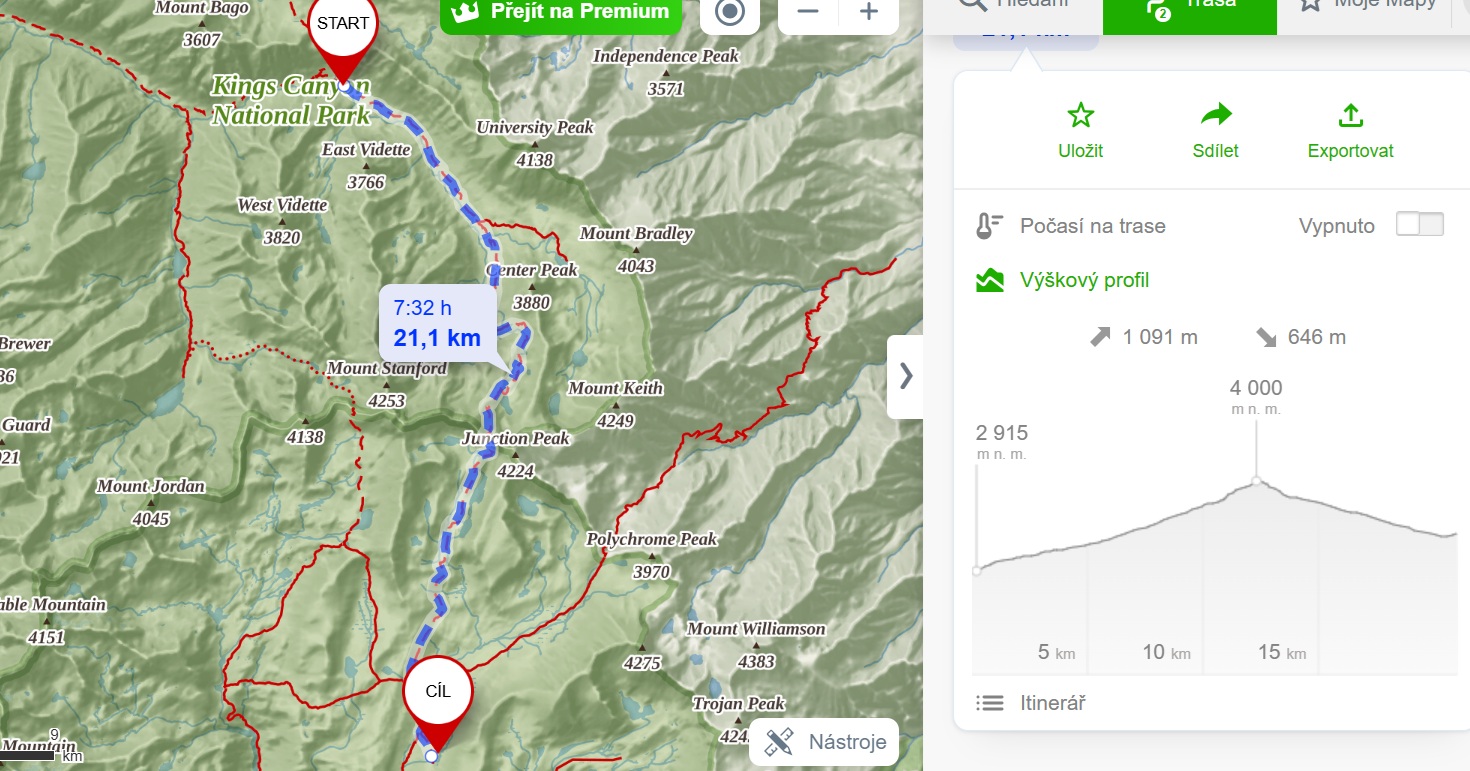Click the 4 000 peak point on profile

1257,481
